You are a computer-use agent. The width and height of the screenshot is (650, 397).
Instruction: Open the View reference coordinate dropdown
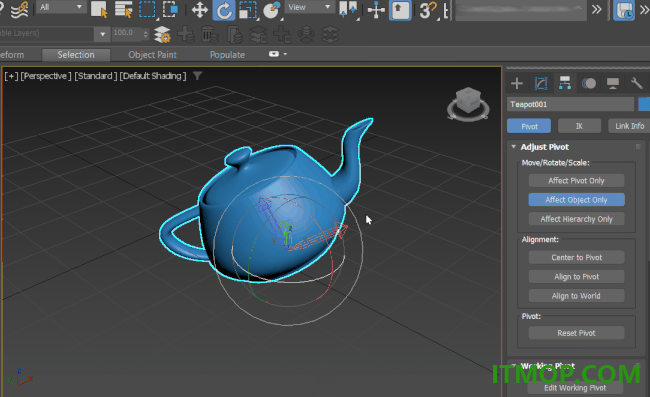click(x=309, y=7)
